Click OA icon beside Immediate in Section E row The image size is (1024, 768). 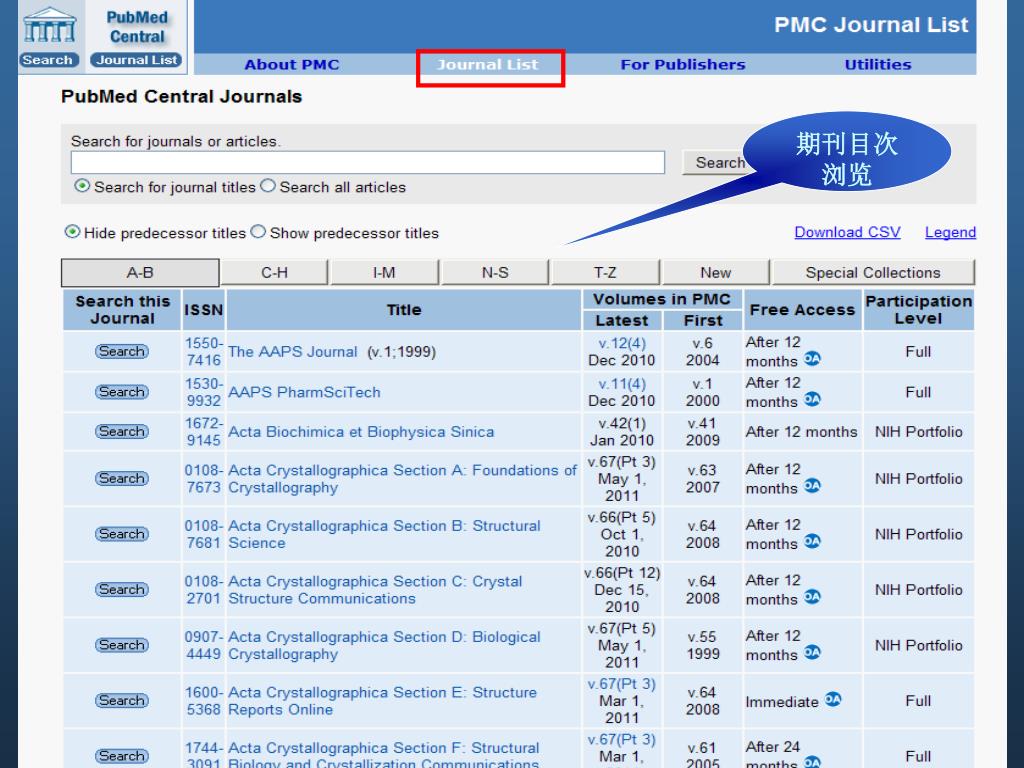pos(833,699)
